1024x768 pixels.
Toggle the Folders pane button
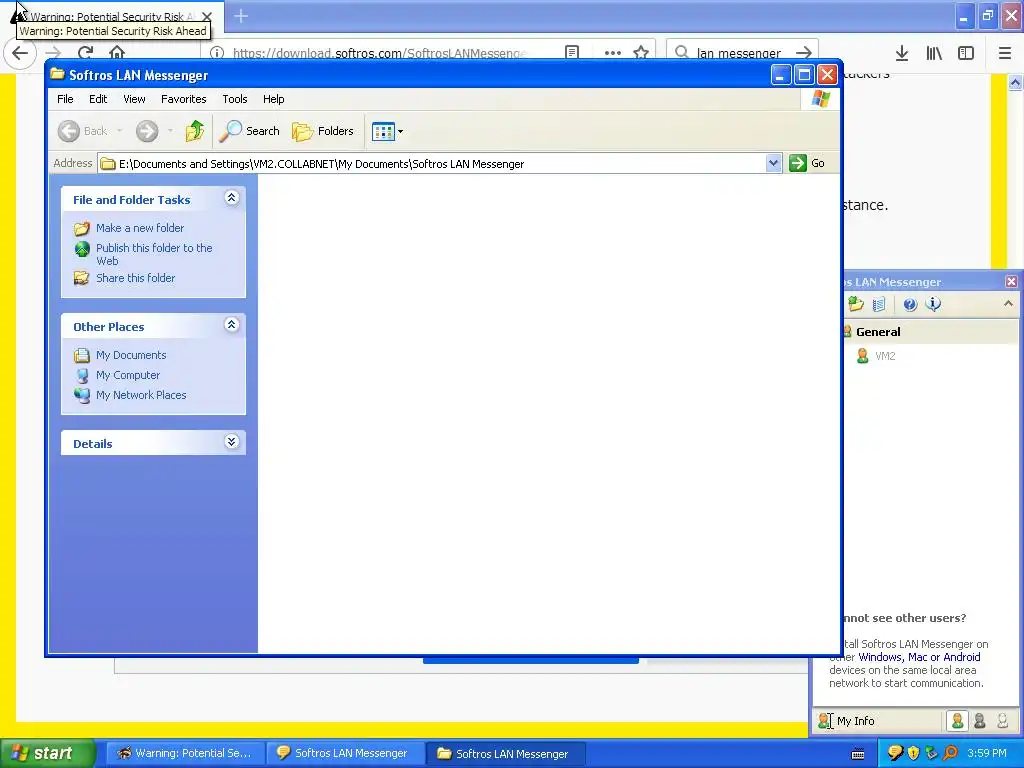(x=323, y=131)
